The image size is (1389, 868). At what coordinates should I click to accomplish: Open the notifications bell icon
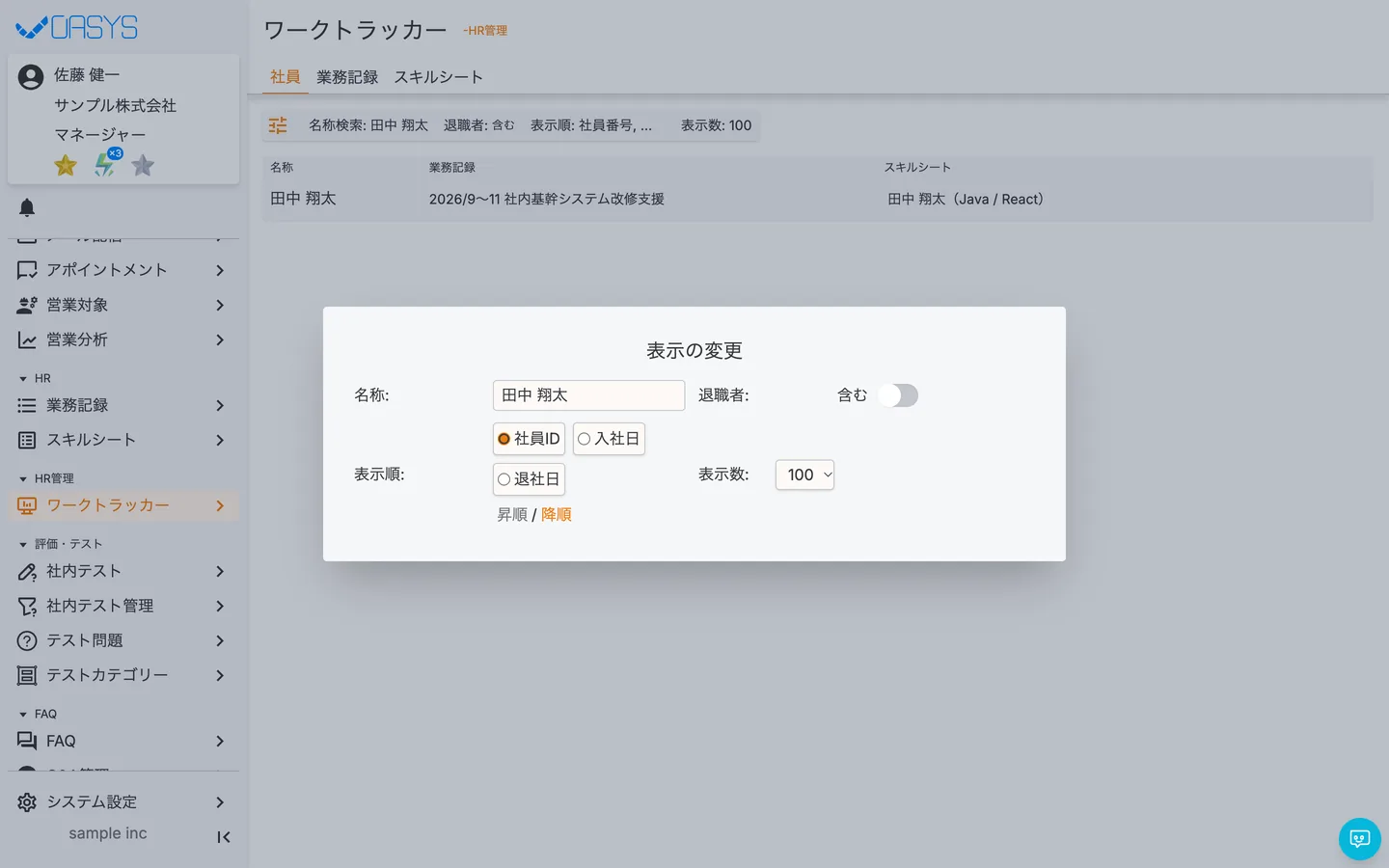coord(27,207)
